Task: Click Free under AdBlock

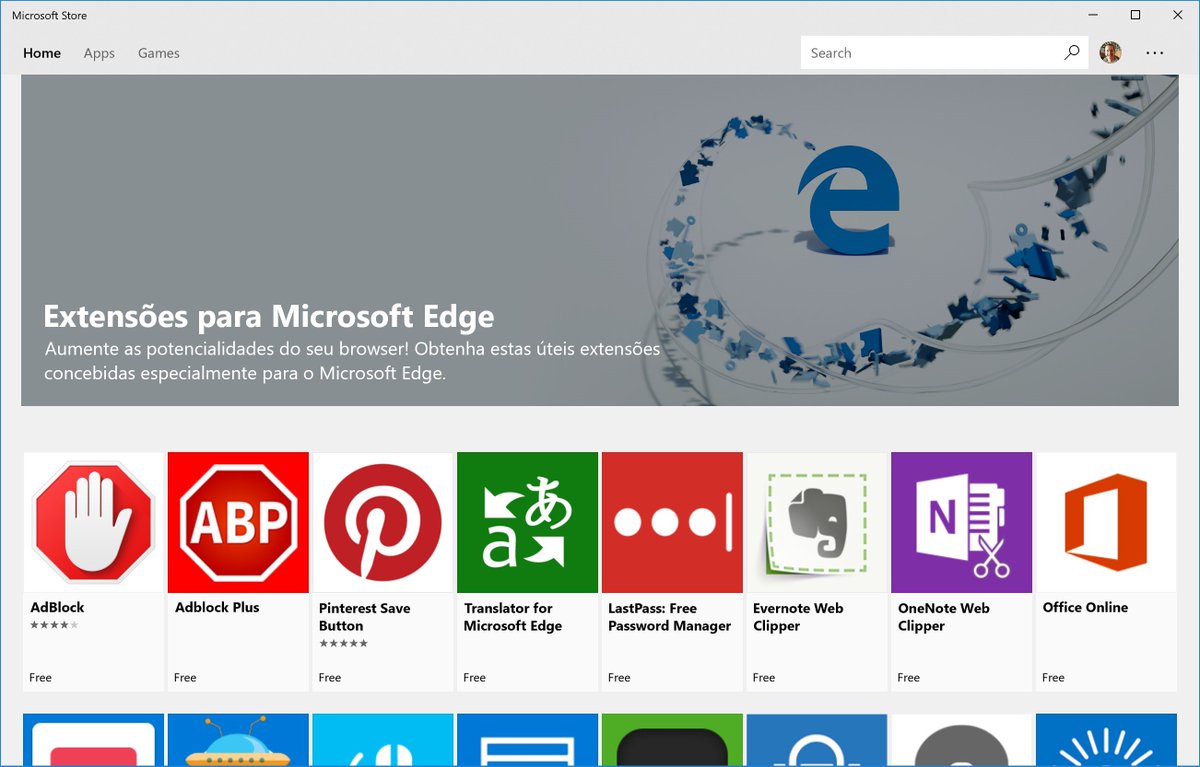Action: pos(41,677)
